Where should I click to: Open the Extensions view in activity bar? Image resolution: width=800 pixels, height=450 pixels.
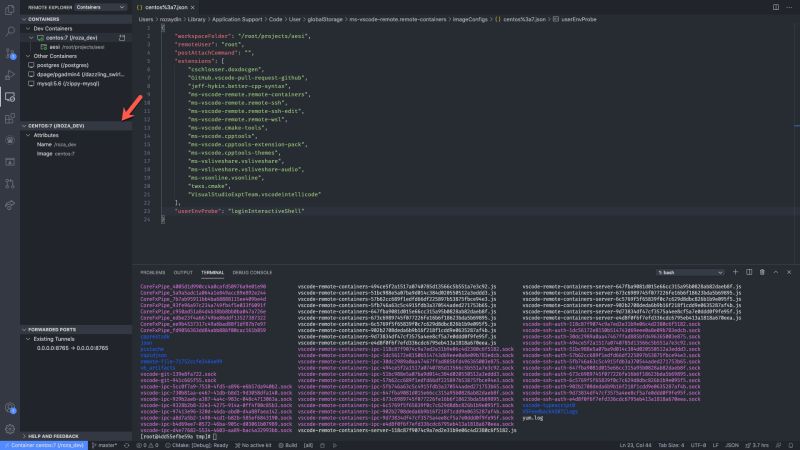click(10, 118)
